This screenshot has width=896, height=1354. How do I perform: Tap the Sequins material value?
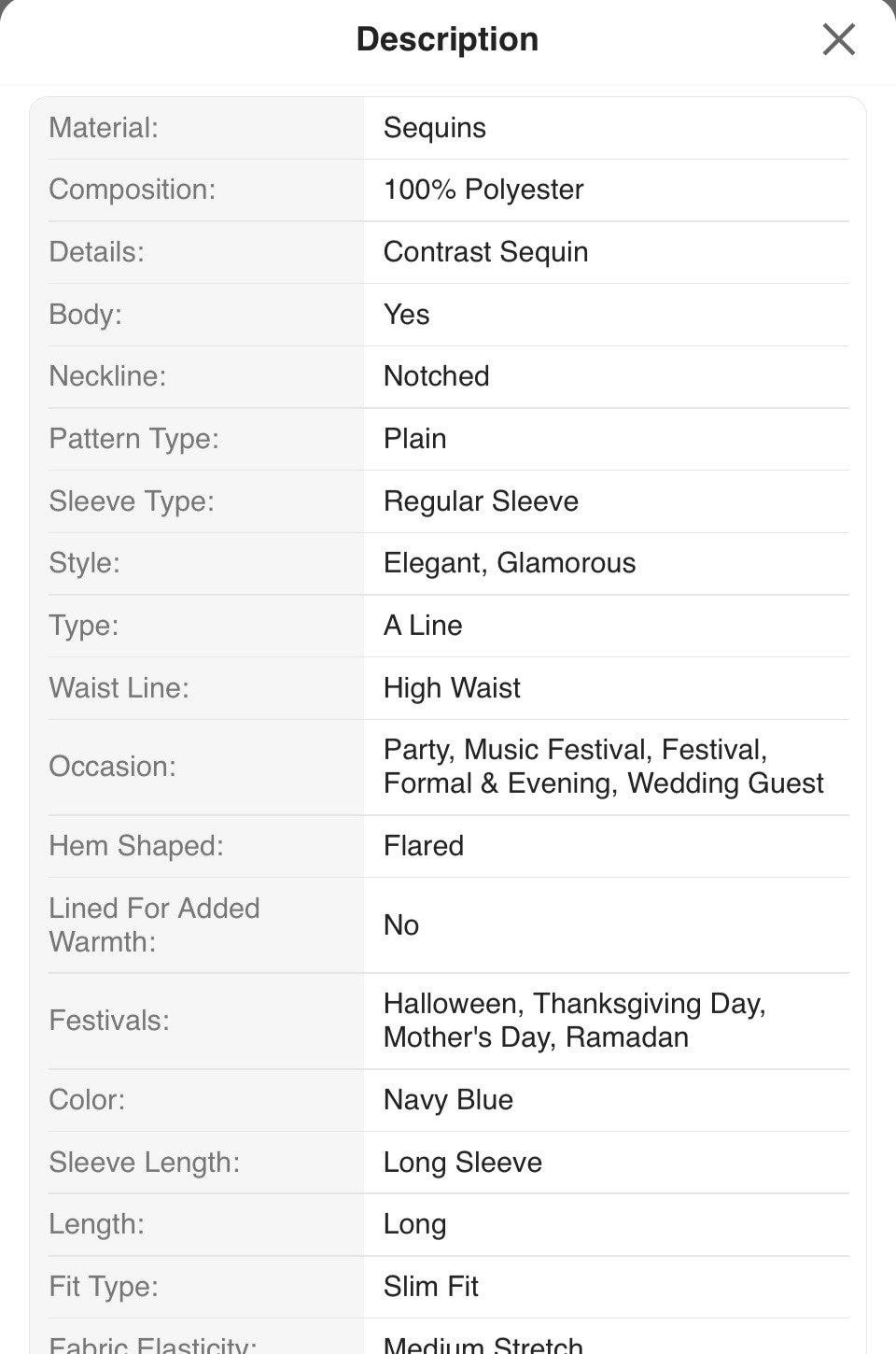tap(435, 128)
